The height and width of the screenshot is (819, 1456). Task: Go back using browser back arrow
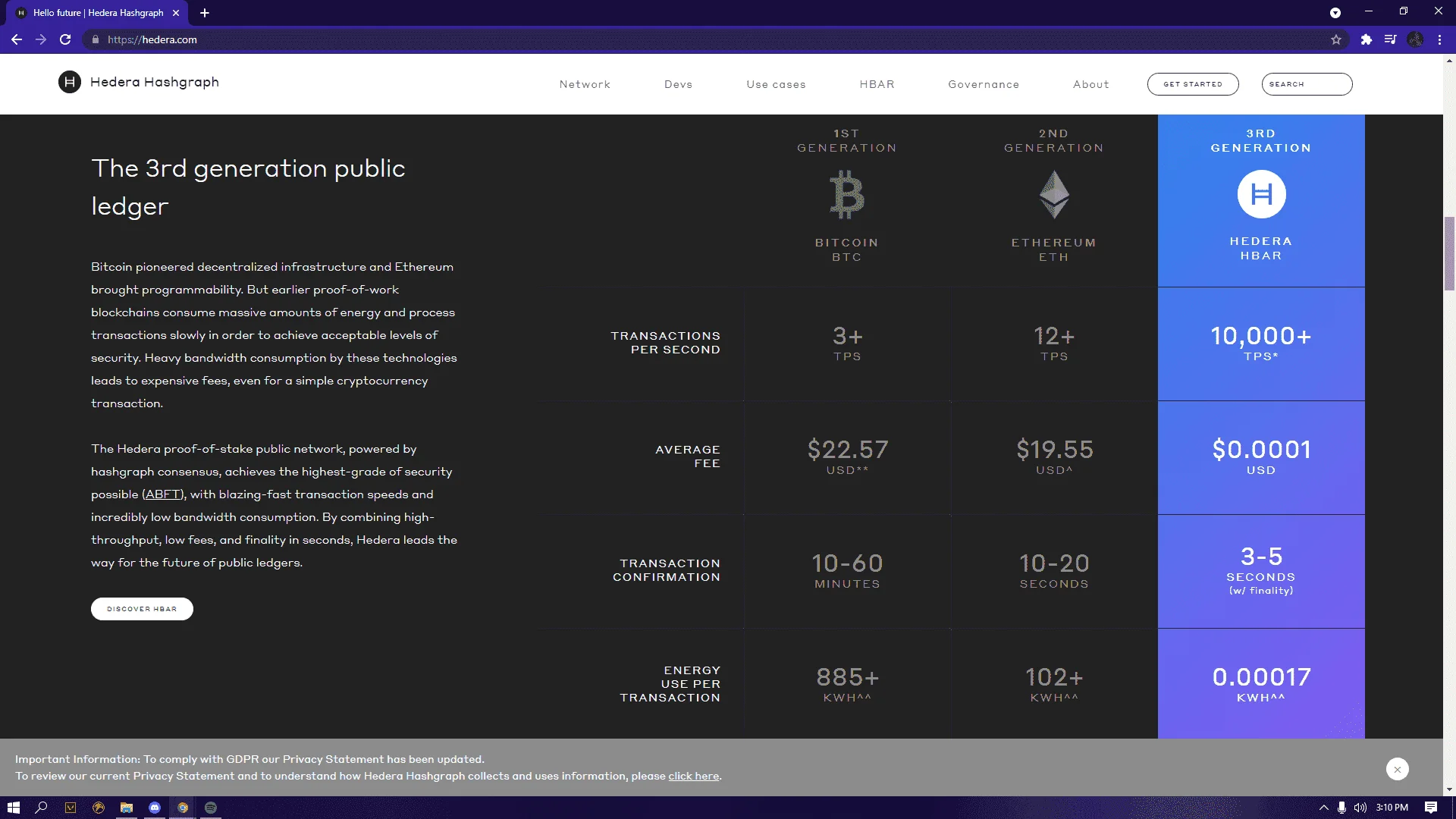[16, 39]
